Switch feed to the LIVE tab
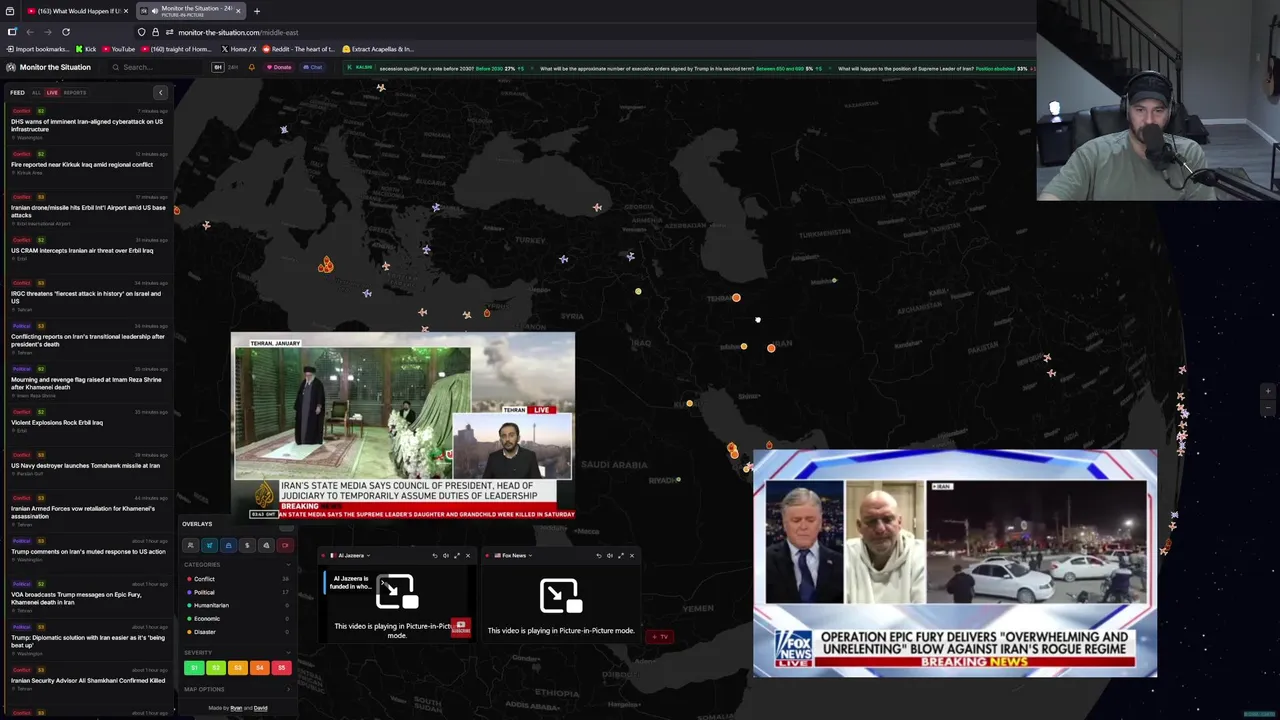 point(52,93)
